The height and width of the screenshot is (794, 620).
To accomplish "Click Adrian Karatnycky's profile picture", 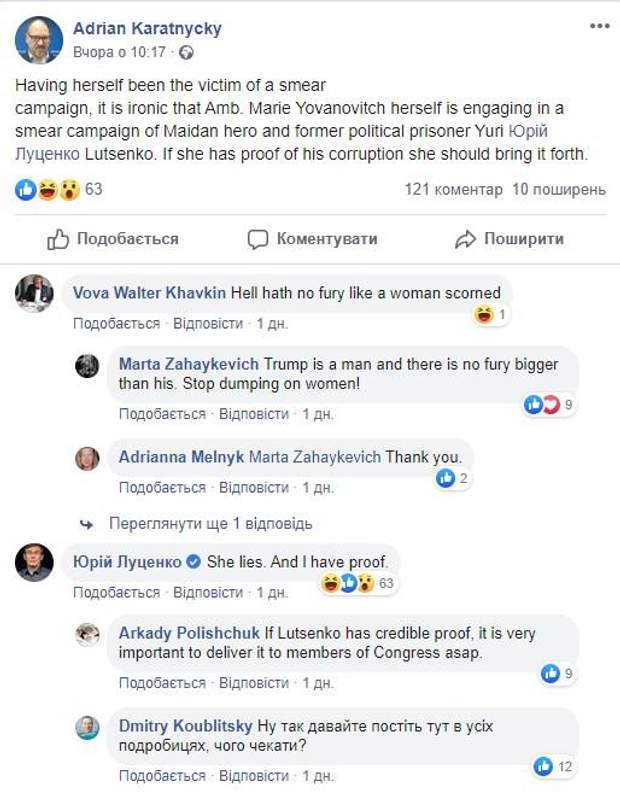I will point(39,40).
